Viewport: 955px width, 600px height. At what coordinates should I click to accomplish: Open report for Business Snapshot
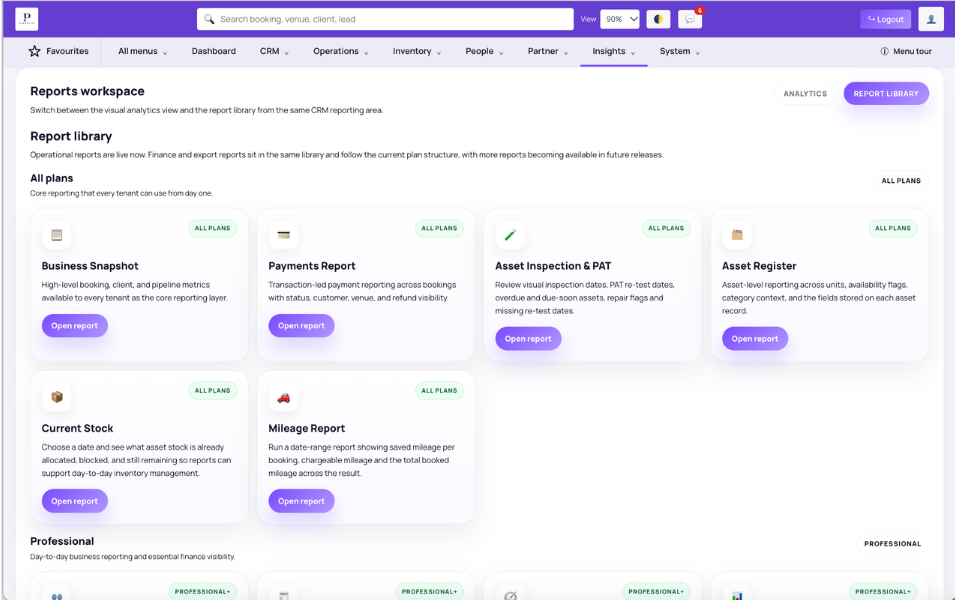pos(74,325)
